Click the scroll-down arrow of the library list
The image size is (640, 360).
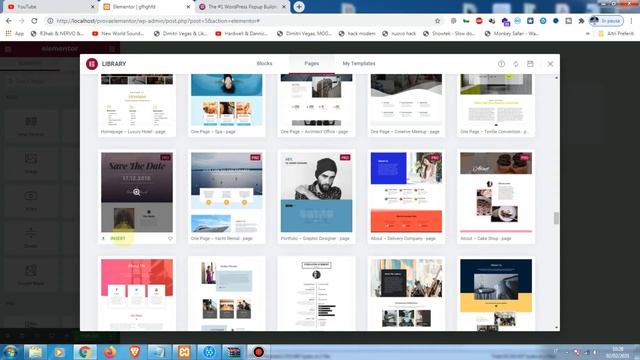tap(556, 327)
